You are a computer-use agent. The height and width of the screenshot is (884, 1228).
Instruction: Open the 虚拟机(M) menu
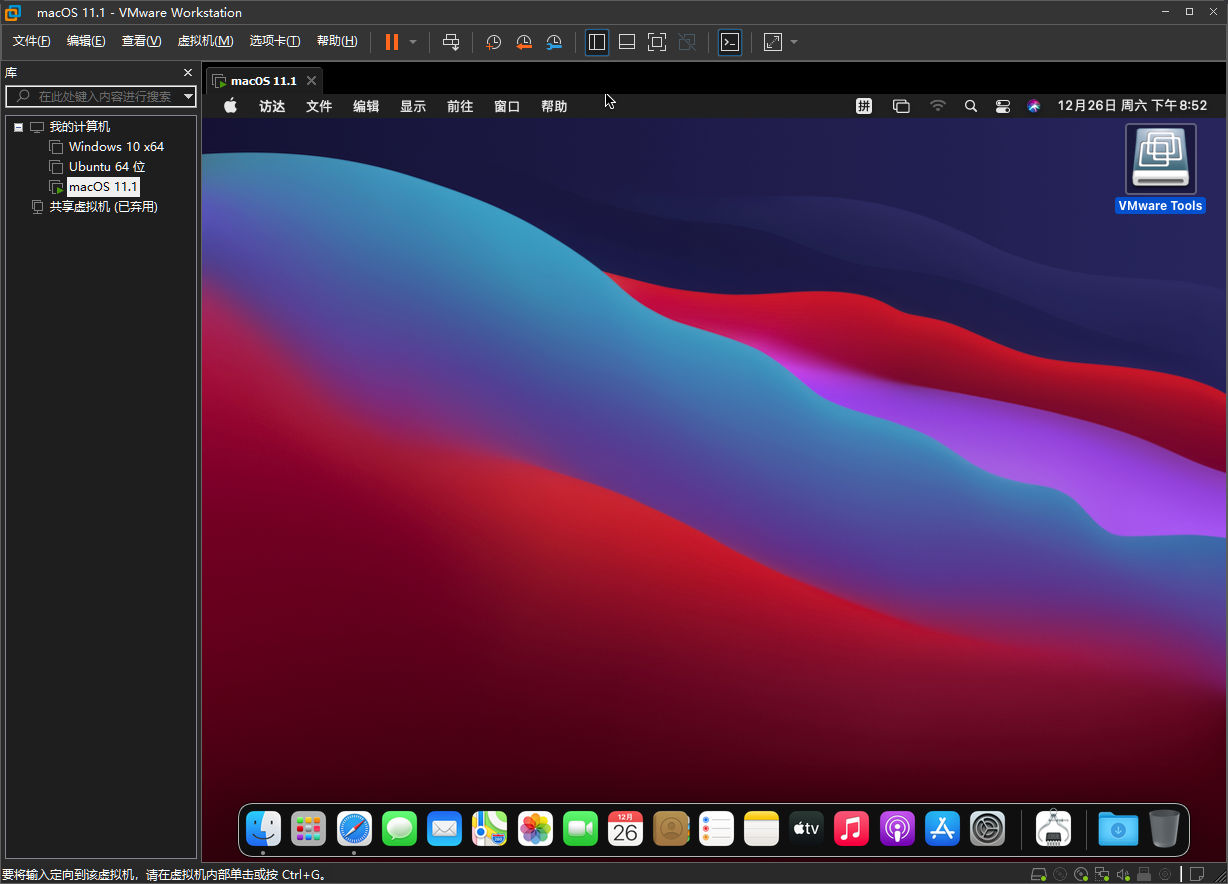[x=205, y=41]
